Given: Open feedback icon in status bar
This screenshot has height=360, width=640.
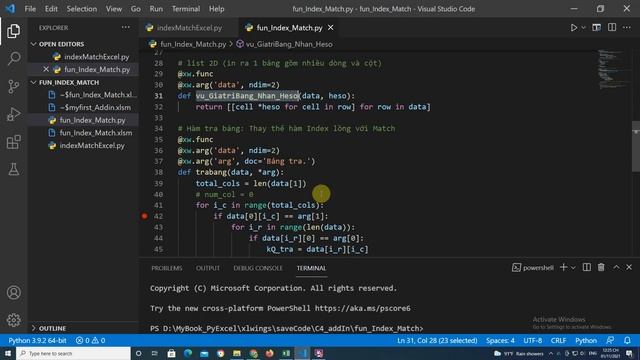Looking at the screenshot, I should pos(610,340).
